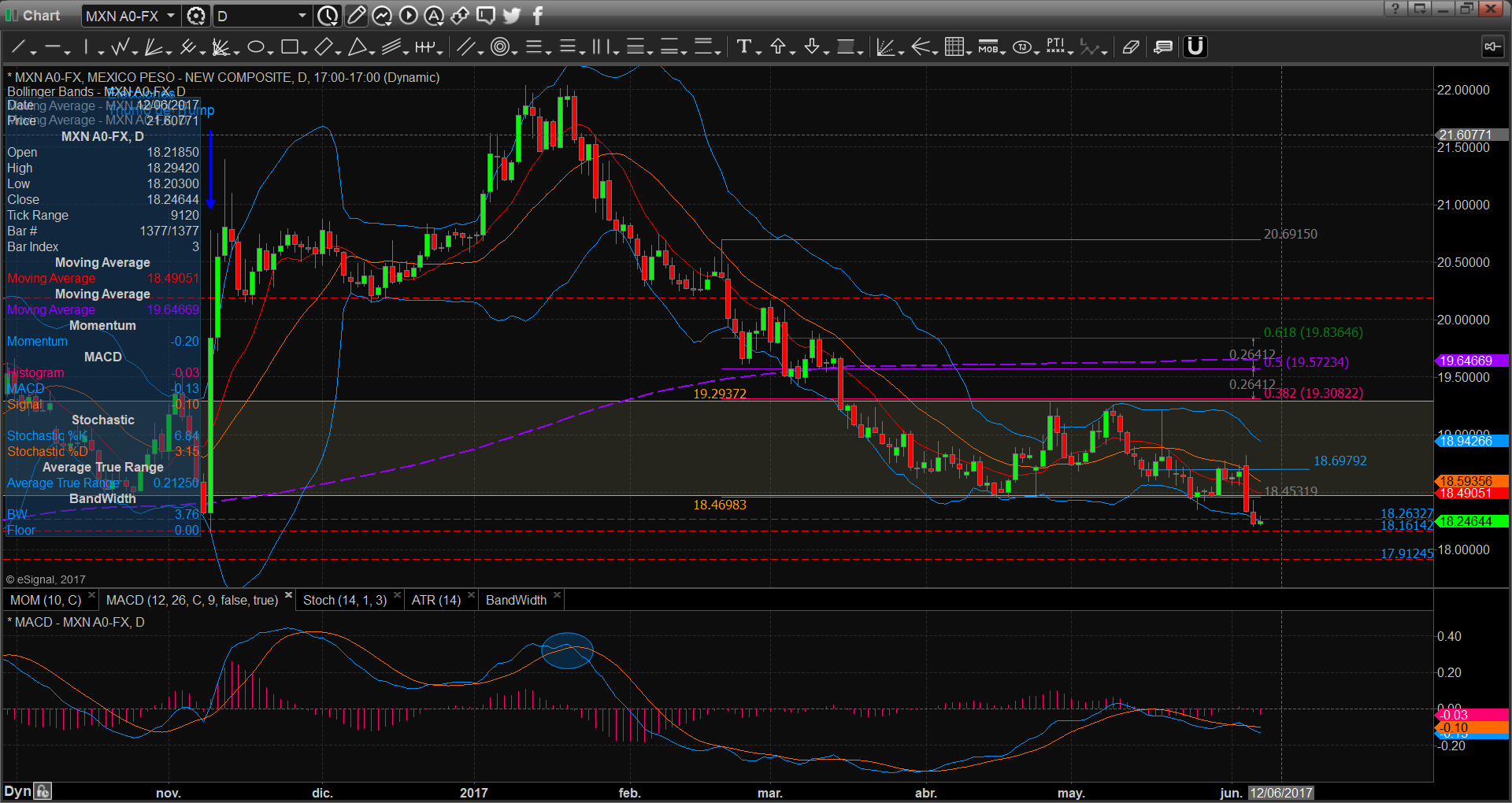1512x803 pixels.
Task: Click the Dyn scaling button
Action: point(17,791)
